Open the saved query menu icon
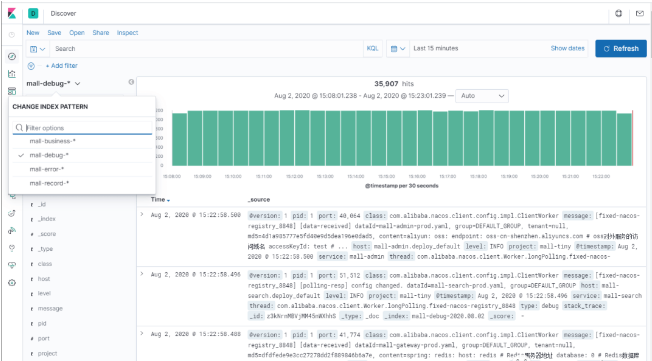 point(37,49)
